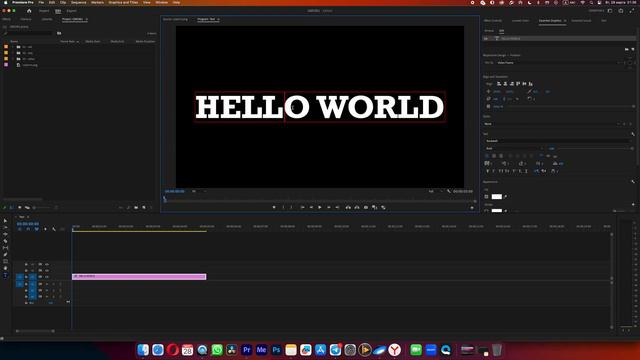Image resolution: width=640 pixels, height=360 pixels.
Task: Open the Sequence menu
Action: pos(79,2)
